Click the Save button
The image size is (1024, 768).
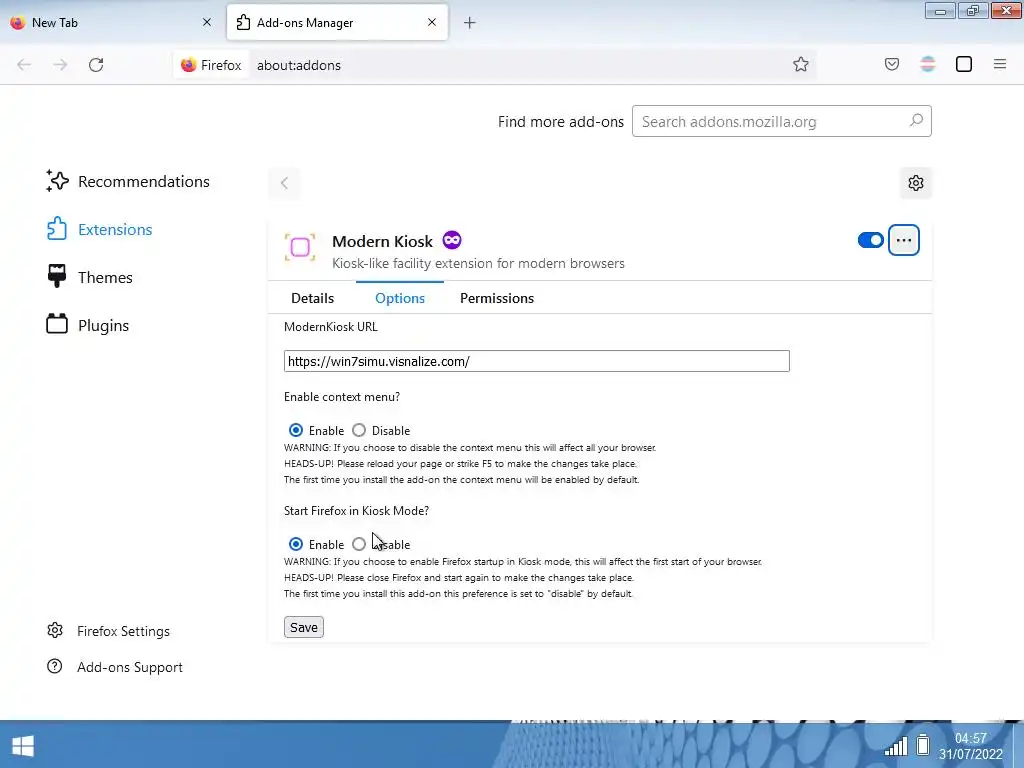tap(304, 627)
